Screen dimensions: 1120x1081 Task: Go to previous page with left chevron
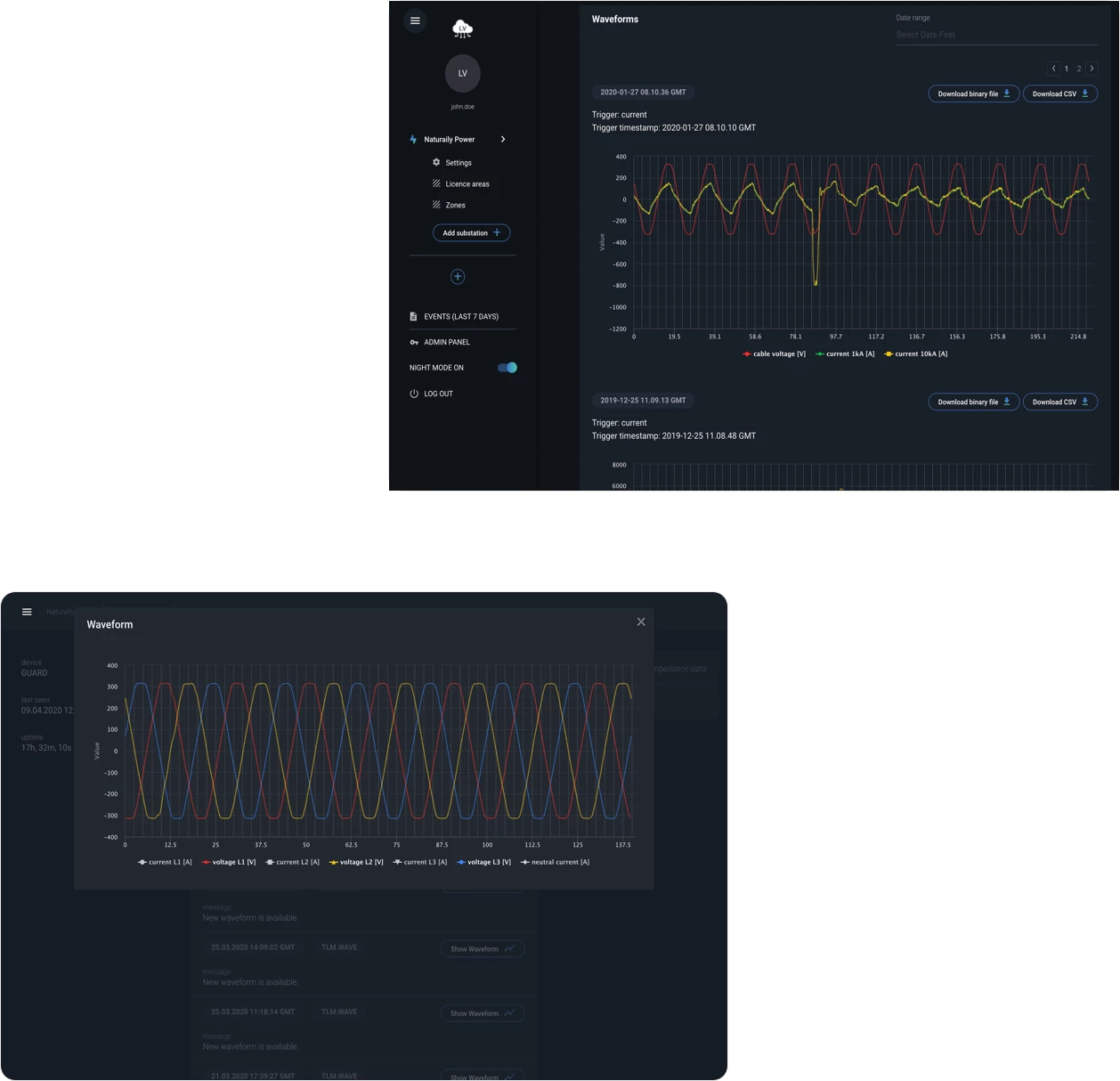click(1054, 69)
